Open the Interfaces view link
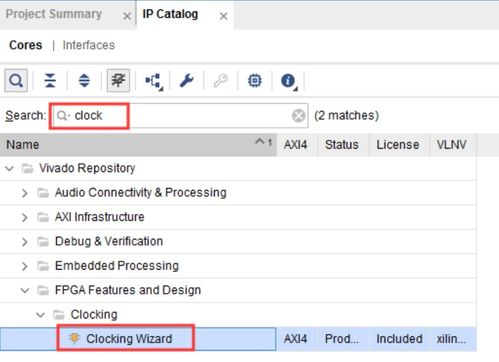This screenshot has height=362, width=499. coord(89,45)
